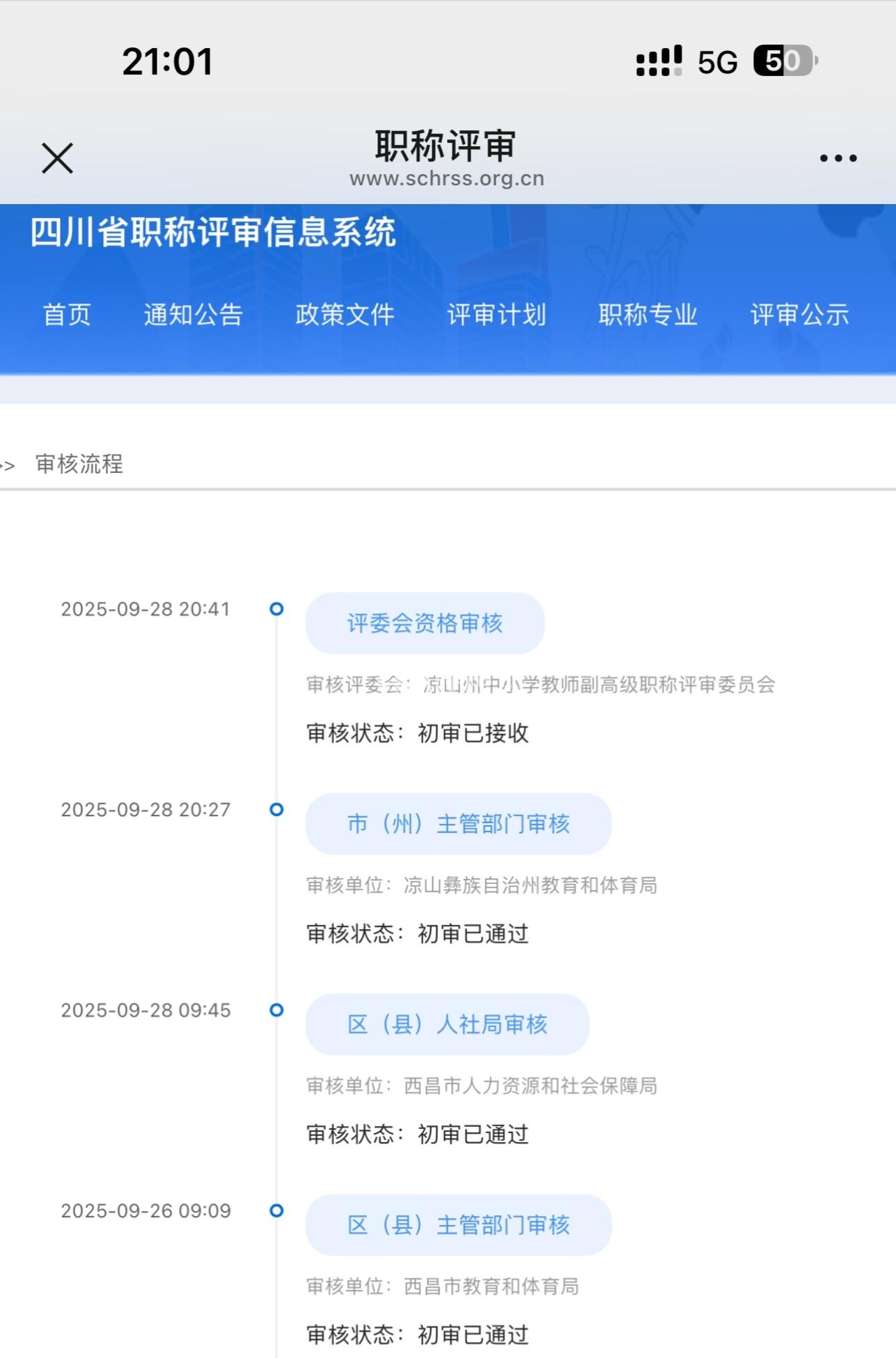896x1358 pixels.
Task: Click timeline dot for 2025-09-28 20:41
Action: pos(276,609)
